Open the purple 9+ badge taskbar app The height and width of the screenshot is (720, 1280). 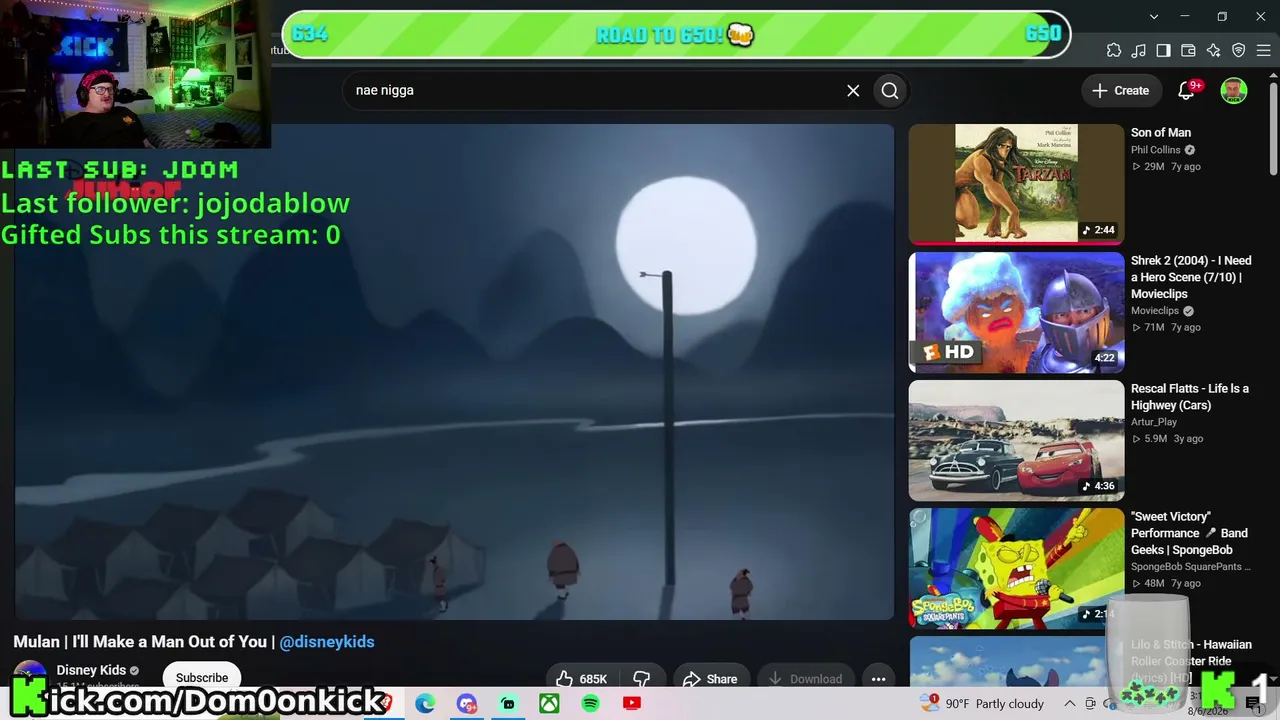coord(467,704)
